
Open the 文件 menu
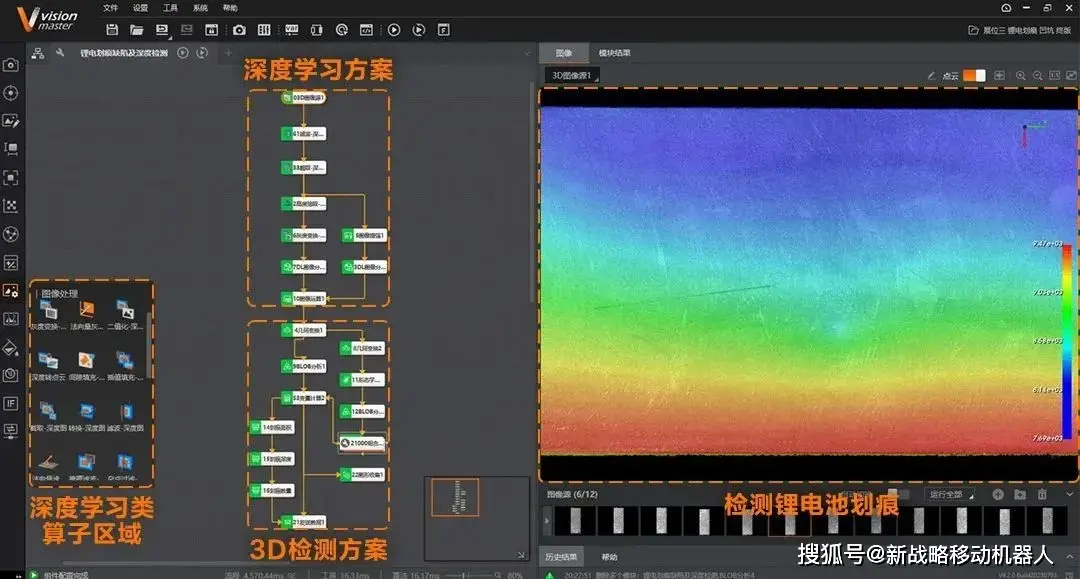coord(110,8)
